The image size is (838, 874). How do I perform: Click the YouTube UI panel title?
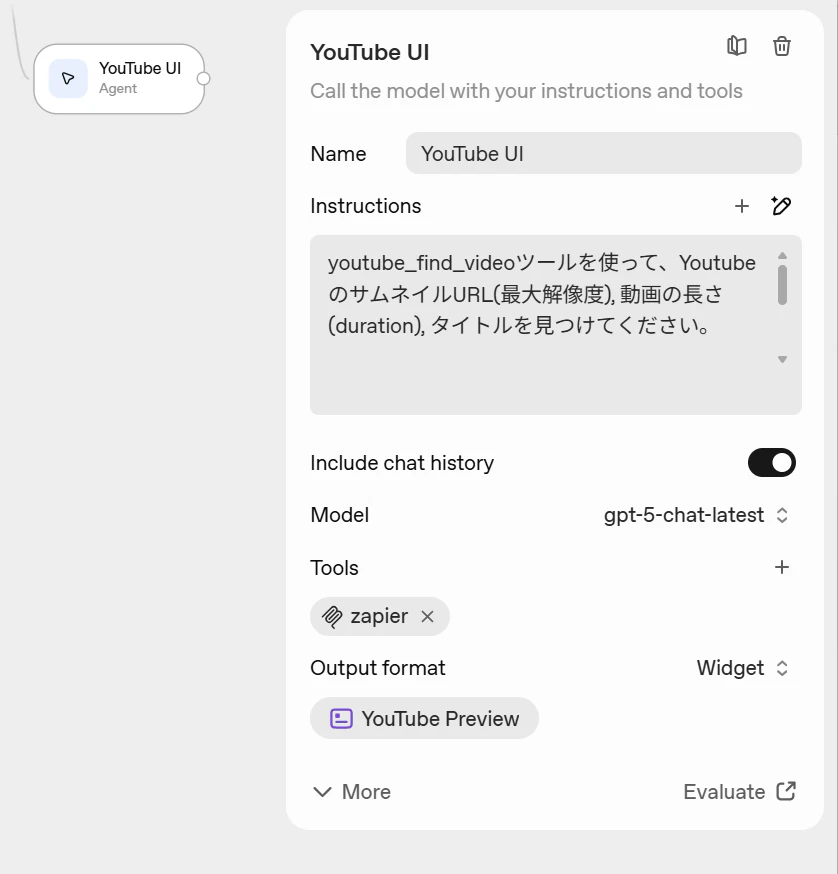point(370,52)
